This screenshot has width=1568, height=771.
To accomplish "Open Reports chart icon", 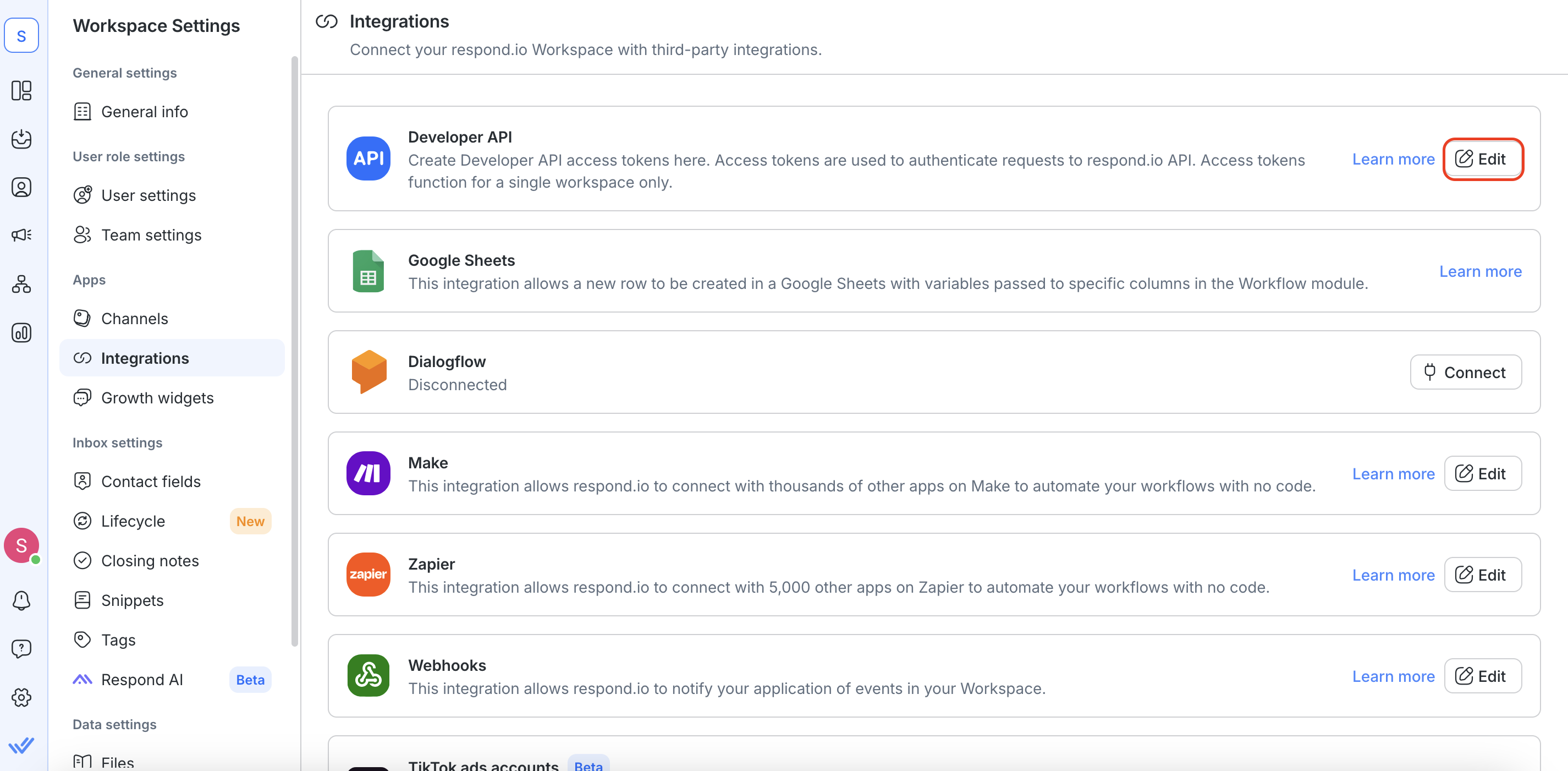I will coord(21,332).
